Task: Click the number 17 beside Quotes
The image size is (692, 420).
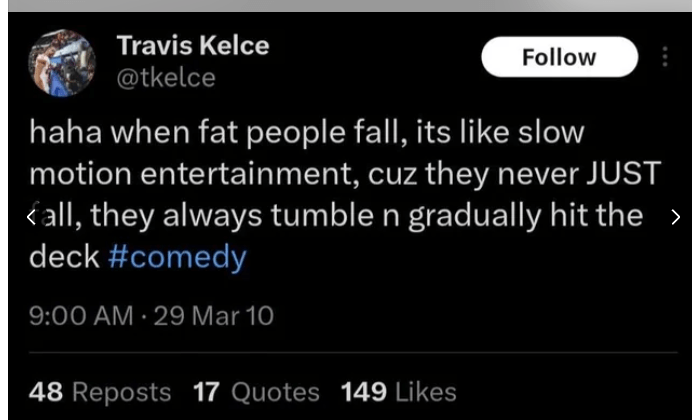Action: [x=207, y=392]
